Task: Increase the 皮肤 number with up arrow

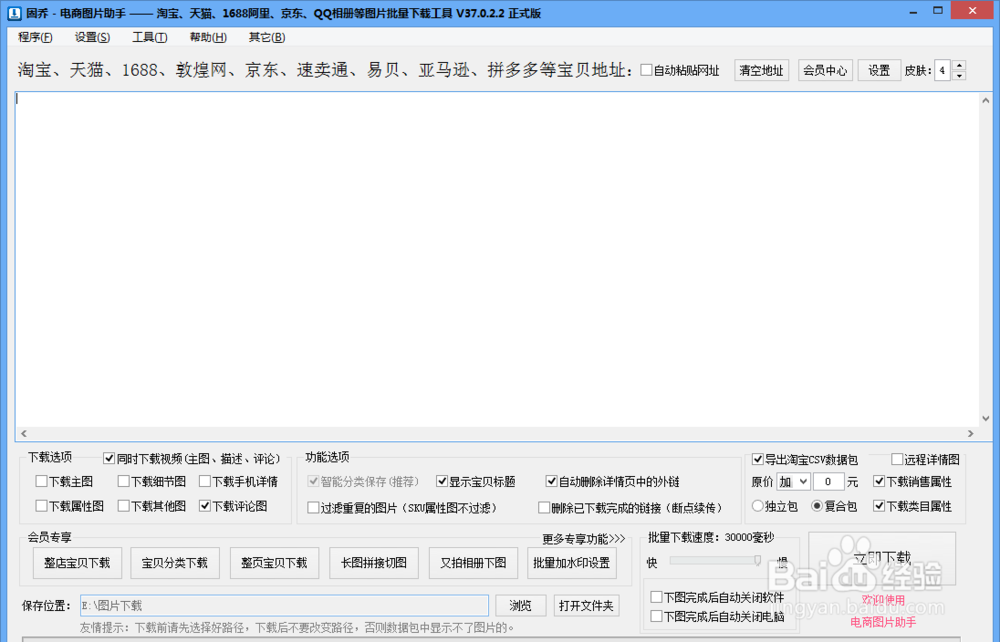Action: coord(959,65)
